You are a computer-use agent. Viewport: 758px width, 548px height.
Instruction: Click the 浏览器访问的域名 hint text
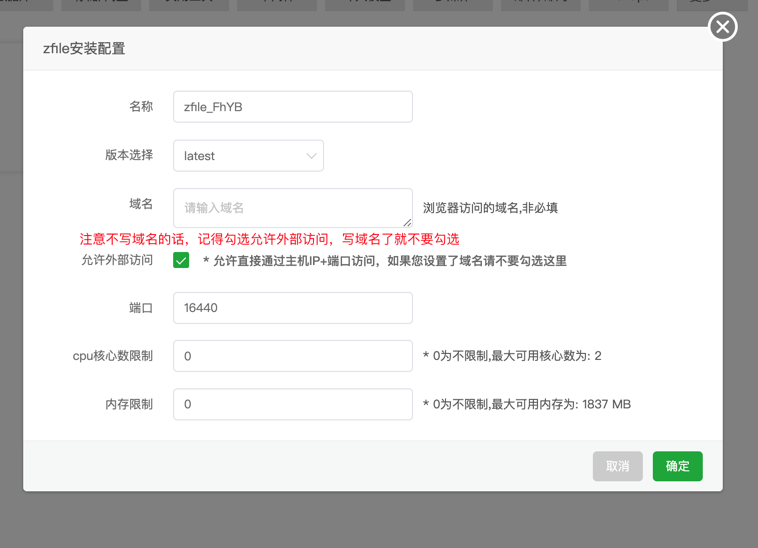coord(490,208)
